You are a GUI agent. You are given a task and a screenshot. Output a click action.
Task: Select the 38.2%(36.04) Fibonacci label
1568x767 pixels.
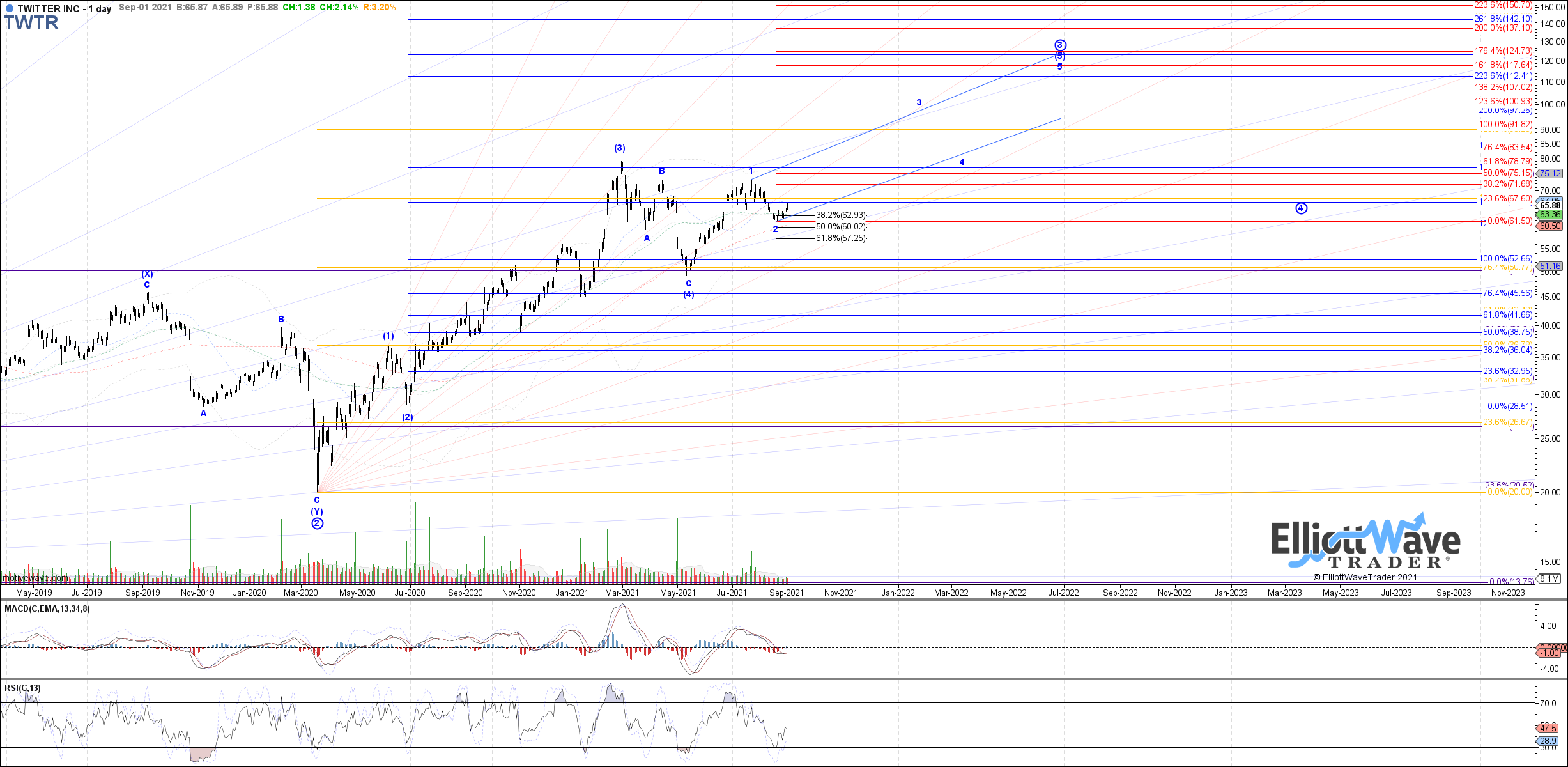click(1508, 350)
